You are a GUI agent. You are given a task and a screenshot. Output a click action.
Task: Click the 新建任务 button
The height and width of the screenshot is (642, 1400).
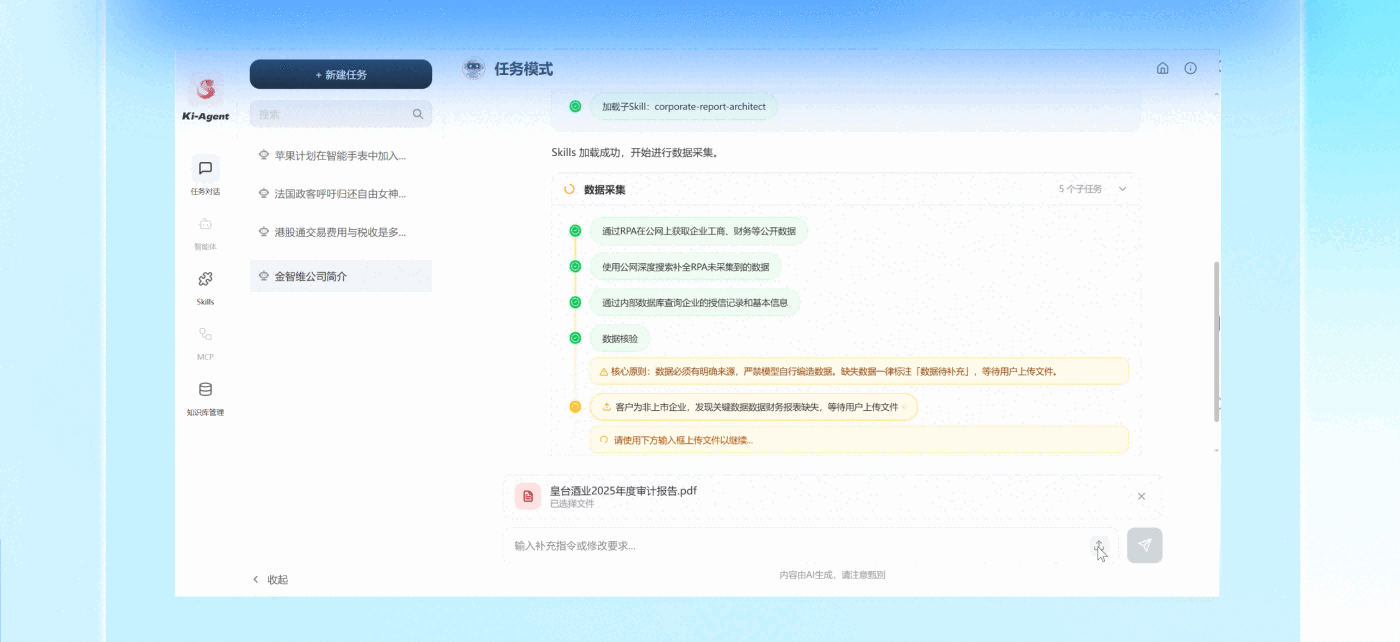[341, 75]
